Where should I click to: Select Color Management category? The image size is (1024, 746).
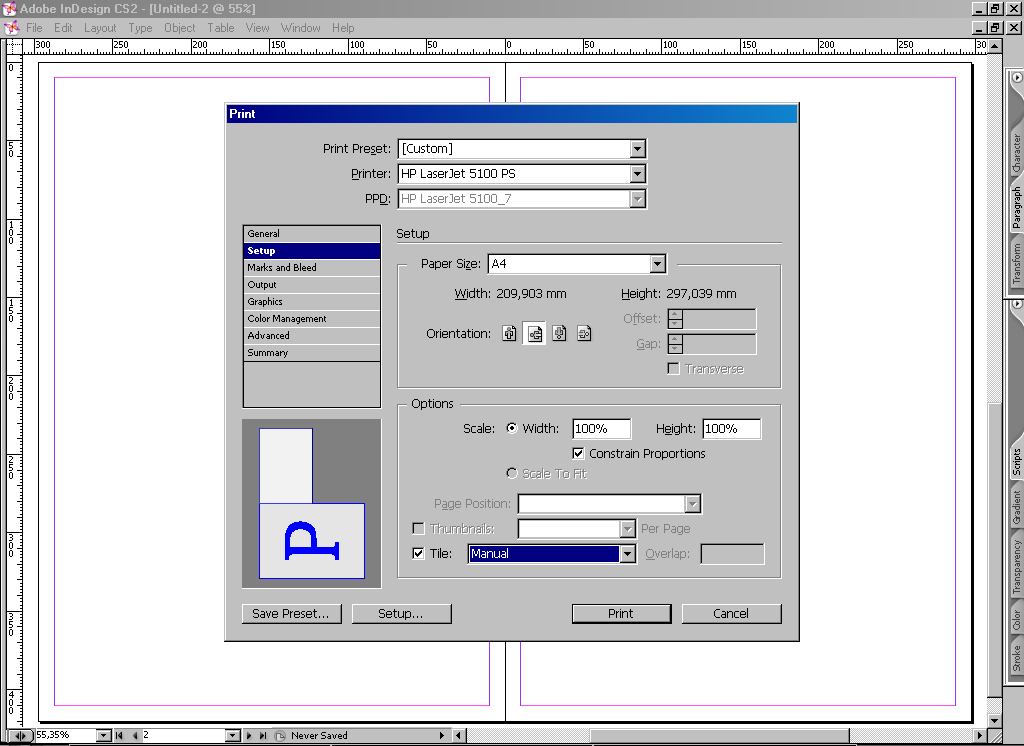point(312,319)
